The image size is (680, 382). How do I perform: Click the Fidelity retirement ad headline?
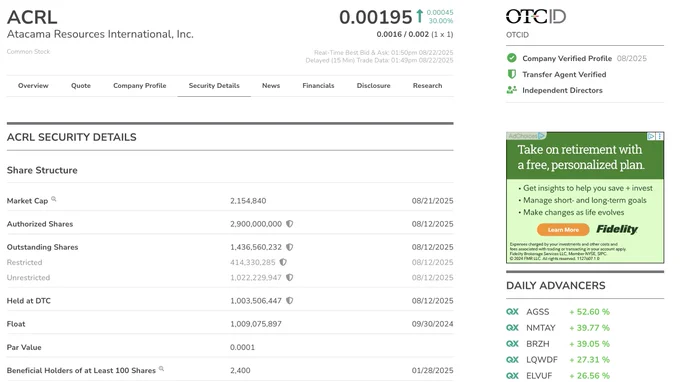click(581, 157)
